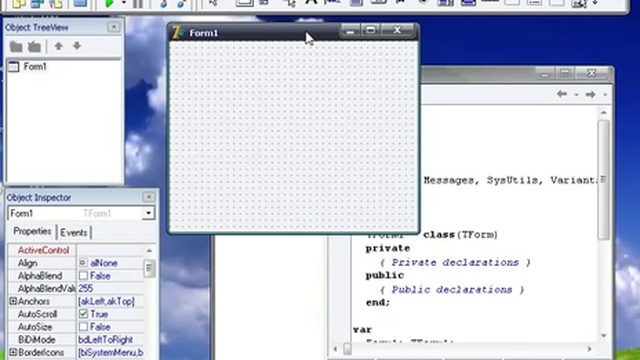Expand the Anchors property
The image size is (640, 360).
(x=13, y=301)
